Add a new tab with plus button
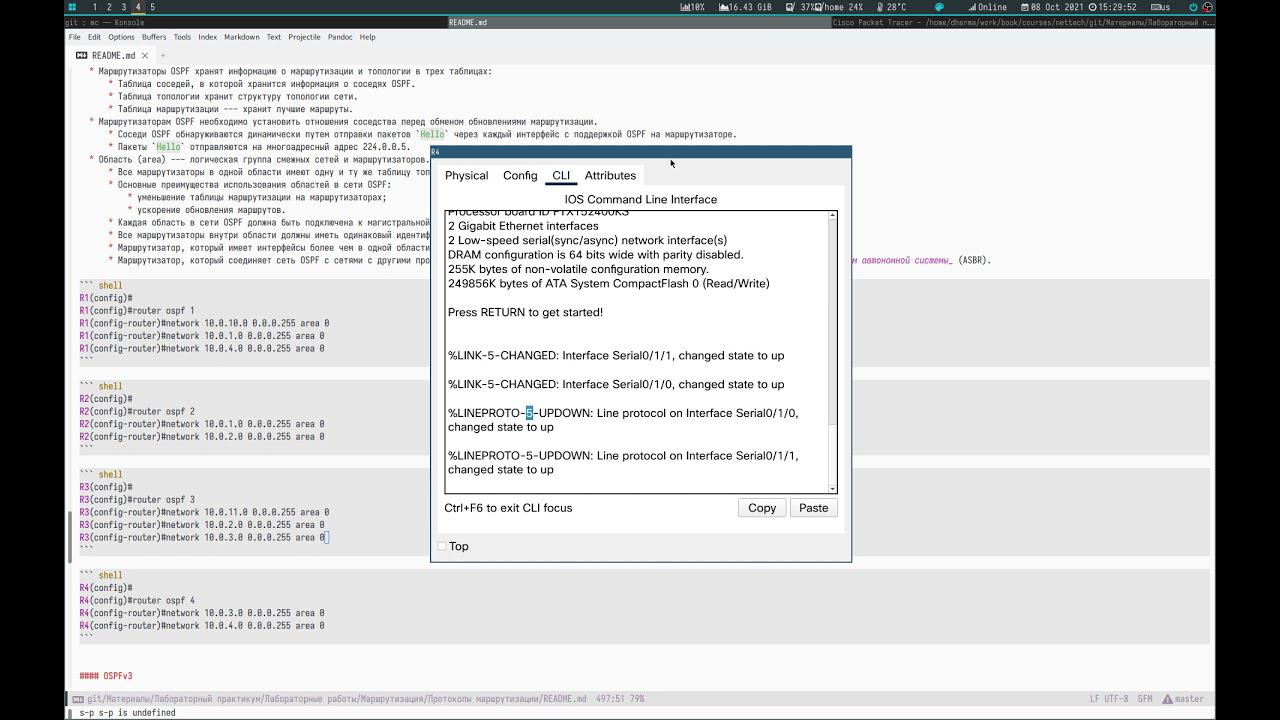Viewport: 1280px width, 720px height. coord(163,56)
